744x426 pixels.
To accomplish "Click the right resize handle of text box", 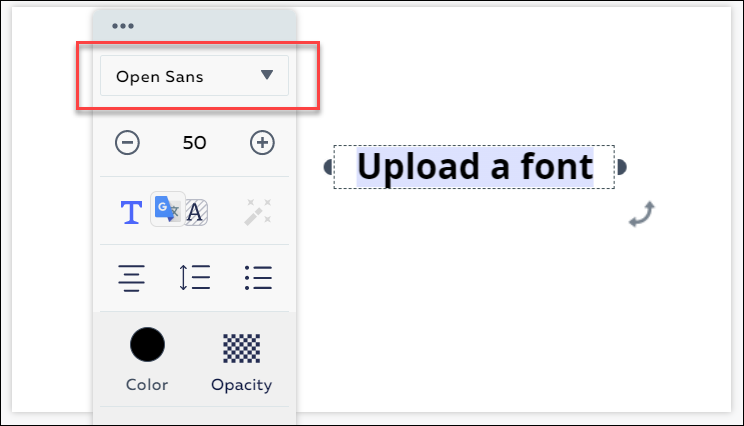I will pos(622,167).
